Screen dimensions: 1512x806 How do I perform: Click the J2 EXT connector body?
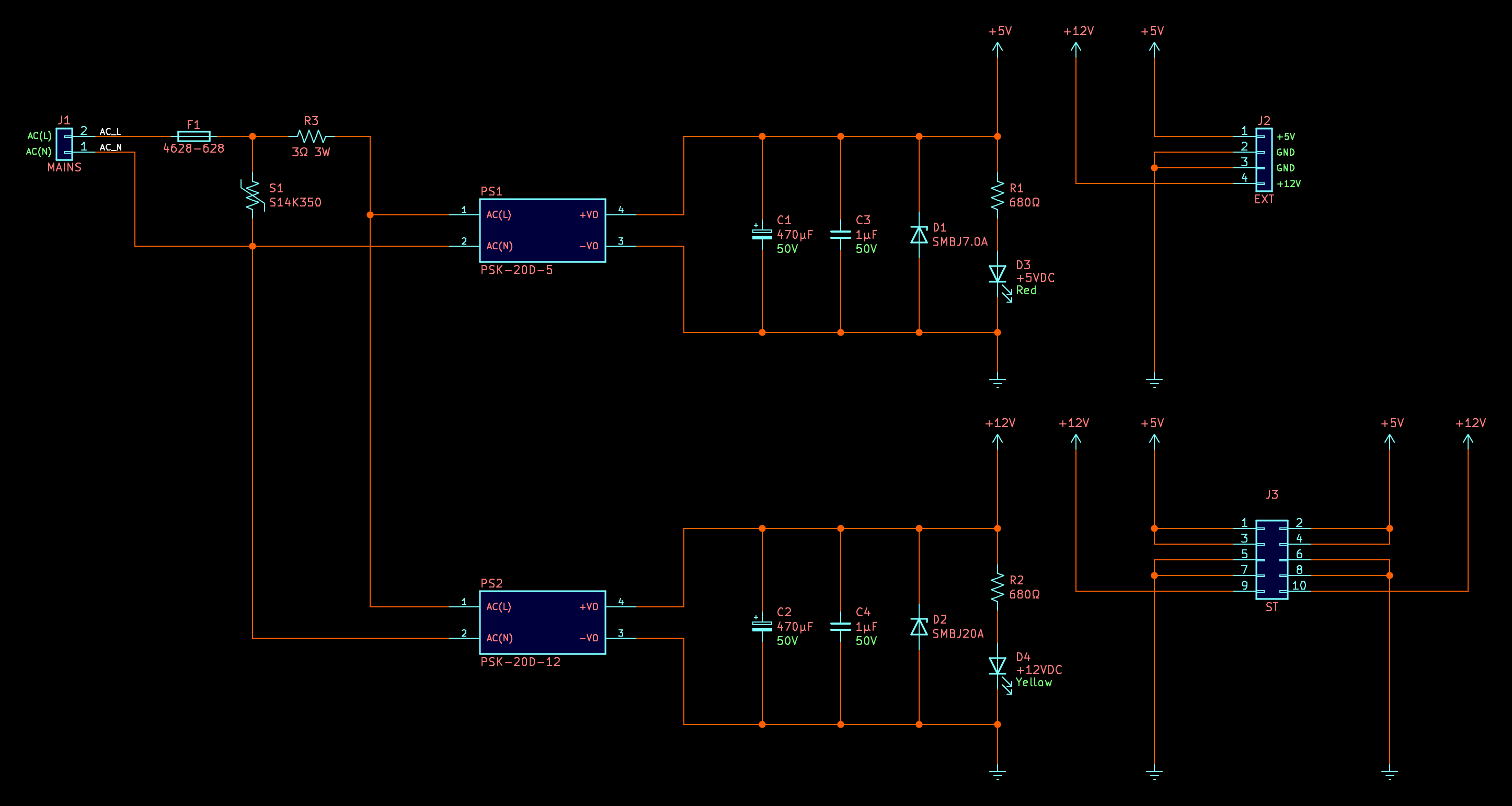coord(1264,159)
